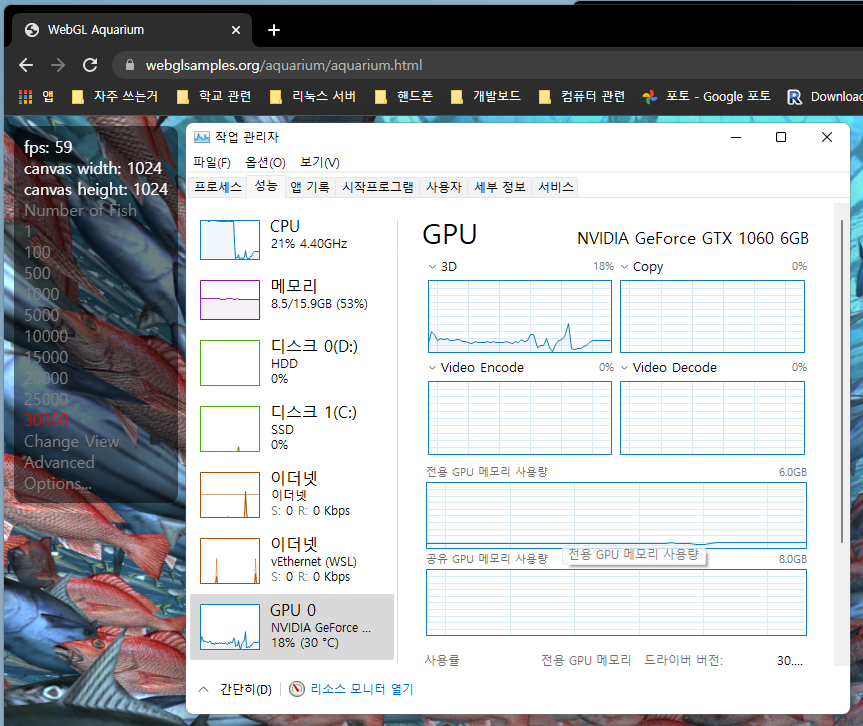Open the Copy engine dropdown
863x726 pixels.
pos(624,266)
